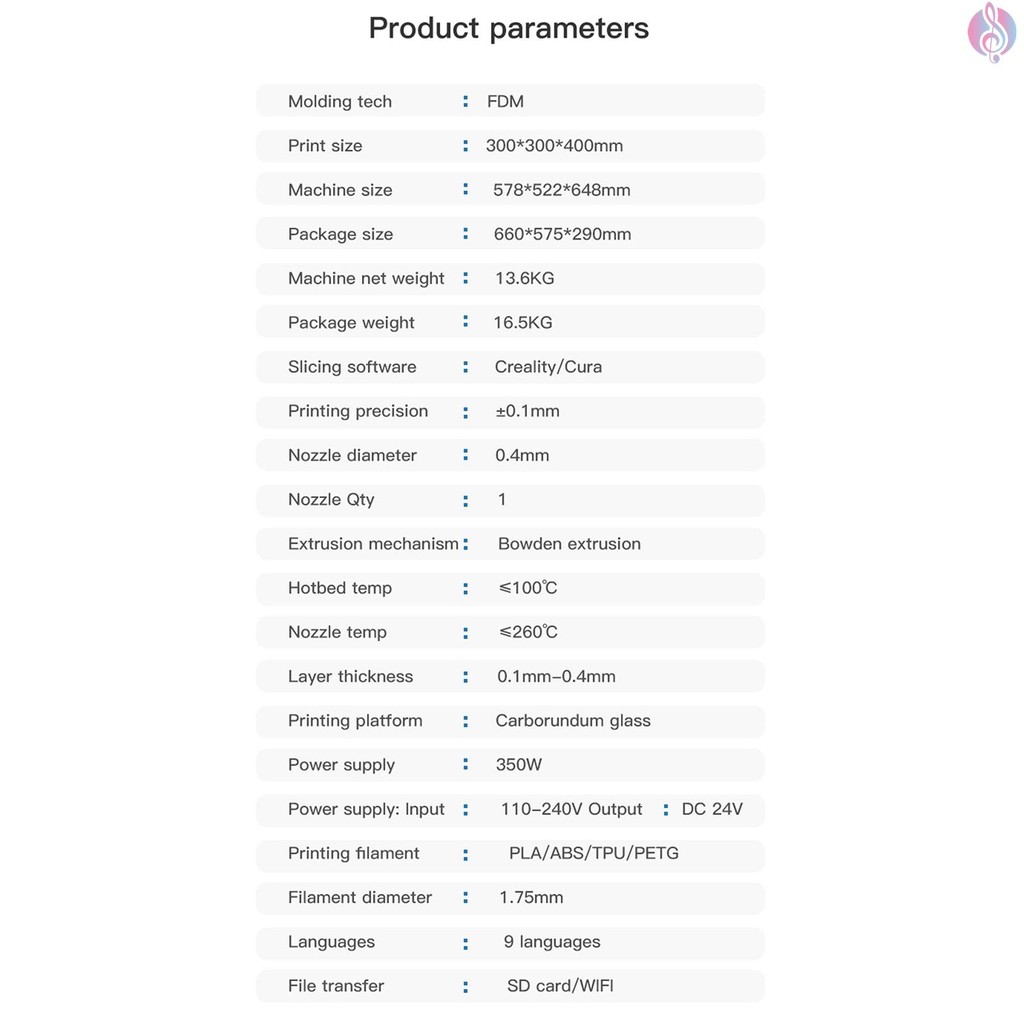Viewport: 1024px width, 1024px height.
Task: Select the SD card/WIFI file transfer value
Action: coord(560,986)
